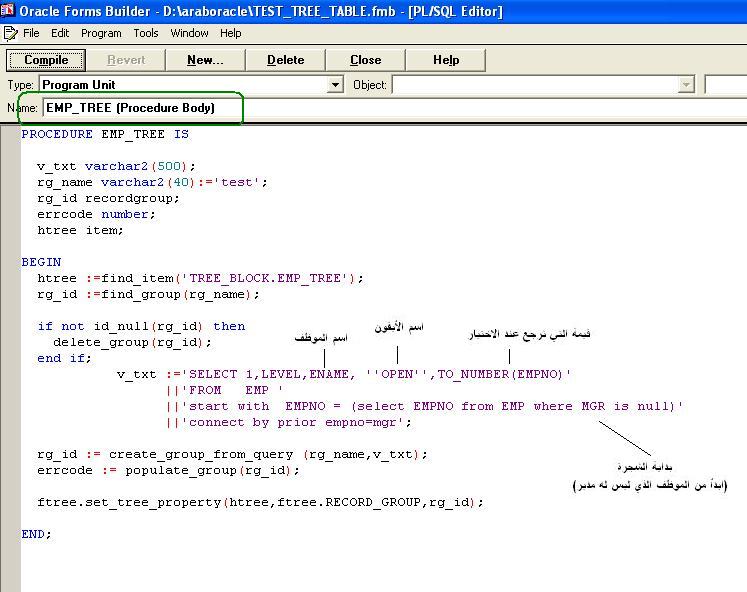Open the Program menu
This screenshot has height=592, width=747.
coord(101,33)
